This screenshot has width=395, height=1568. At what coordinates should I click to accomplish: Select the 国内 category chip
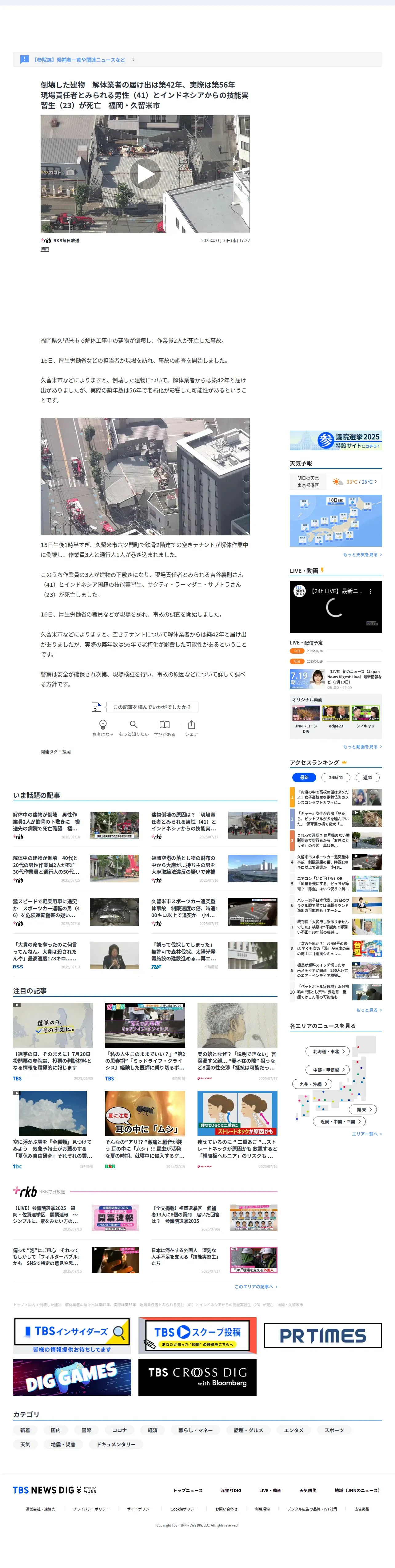pos(55,1430)
